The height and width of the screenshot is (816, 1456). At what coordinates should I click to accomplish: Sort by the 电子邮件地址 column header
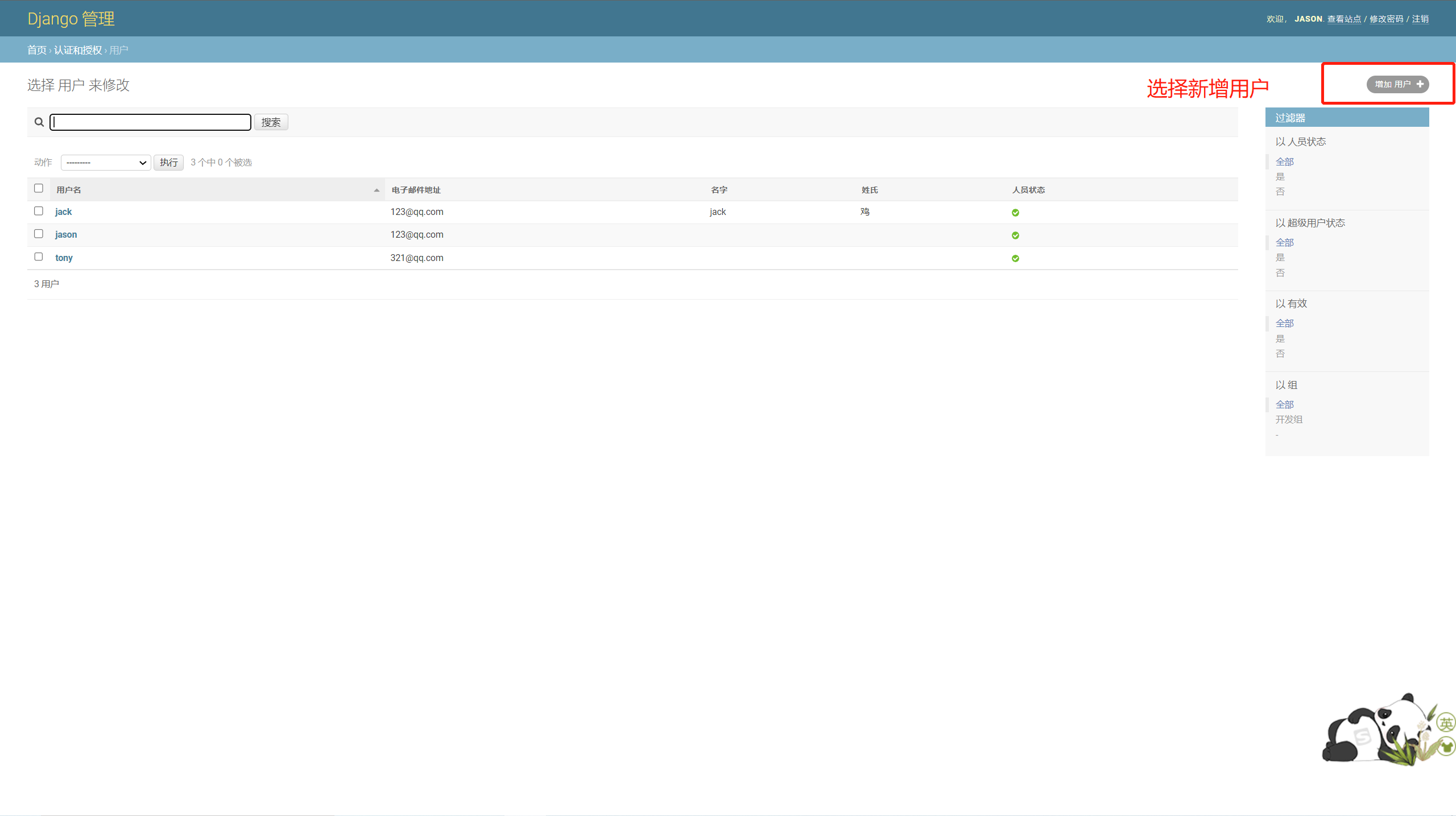(x=416, y=190)
